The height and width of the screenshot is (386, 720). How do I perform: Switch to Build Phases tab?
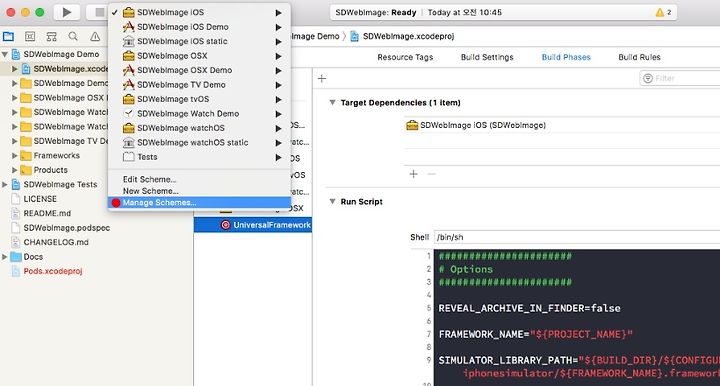(566, 57)
